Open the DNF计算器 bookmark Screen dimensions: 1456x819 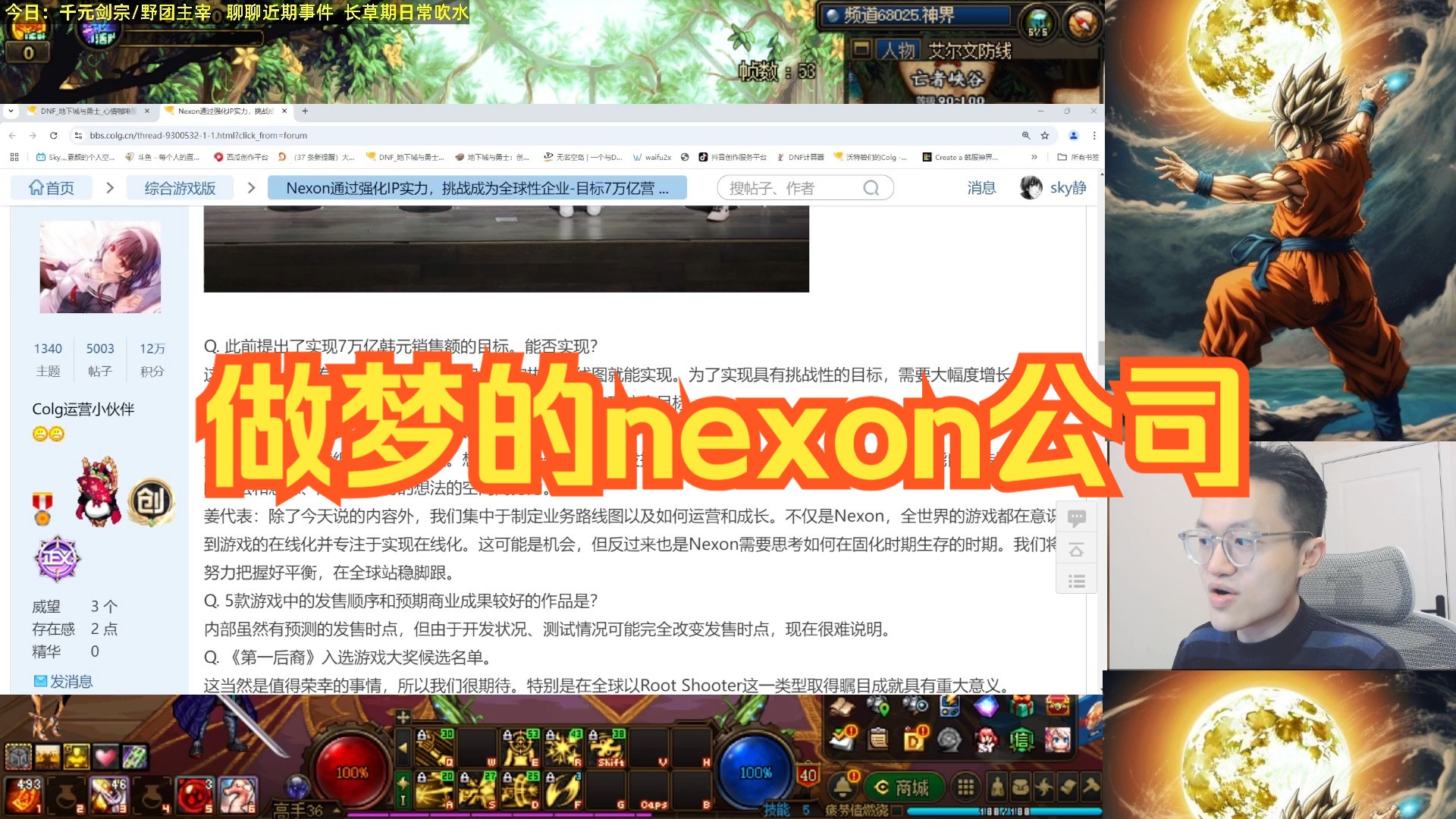click(800, 157)
